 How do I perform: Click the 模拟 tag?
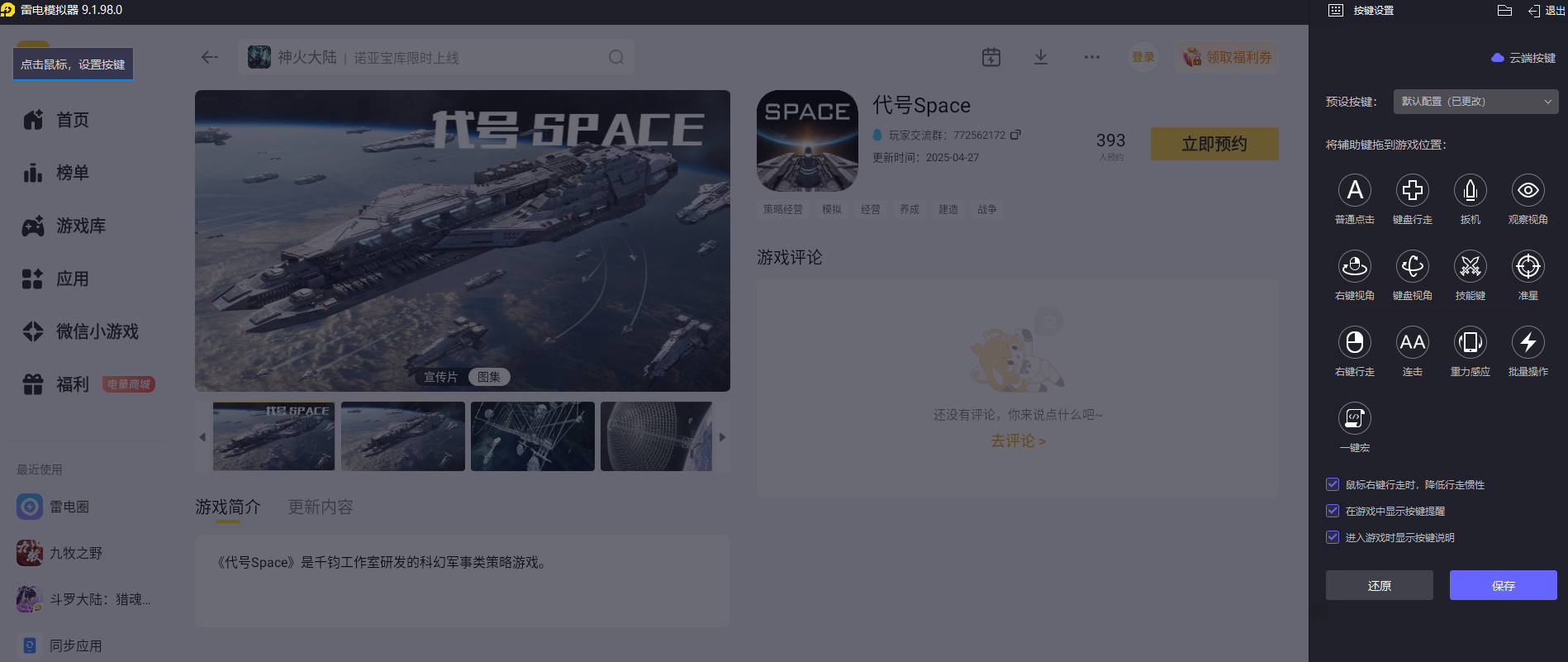pos(832,209)
